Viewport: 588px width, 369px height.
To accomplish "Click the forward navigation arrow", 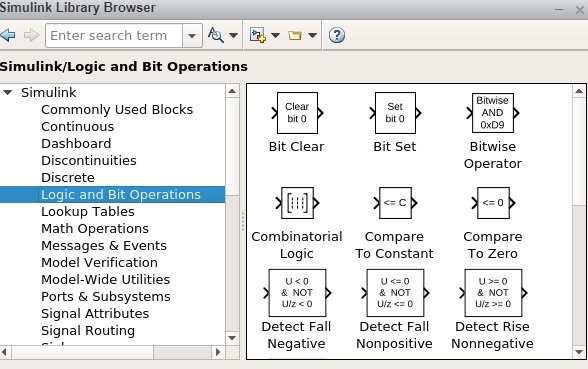I will click(31, 35).
